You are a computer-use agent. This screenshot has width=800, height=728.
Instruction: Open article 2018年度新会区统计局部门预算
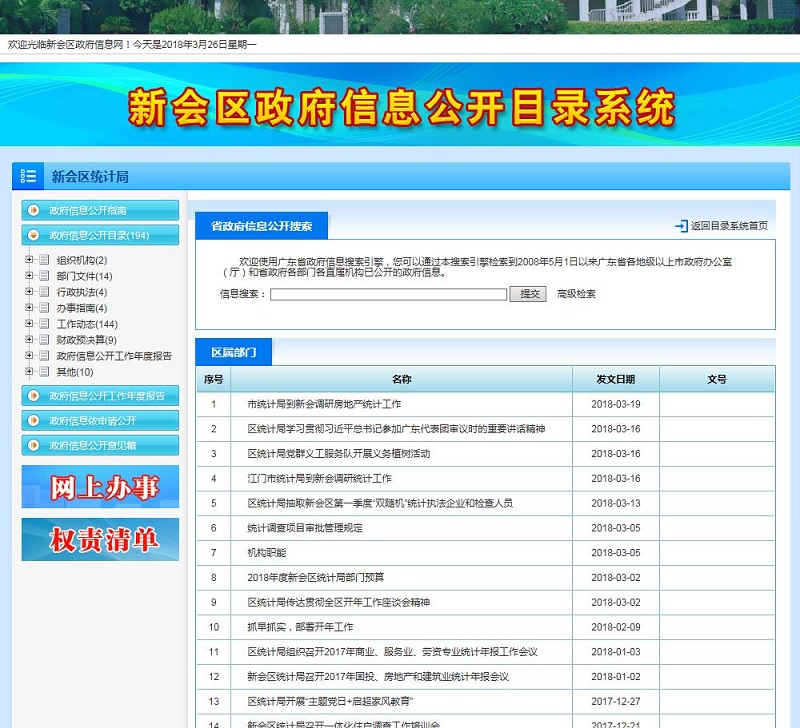click(316, 578)
